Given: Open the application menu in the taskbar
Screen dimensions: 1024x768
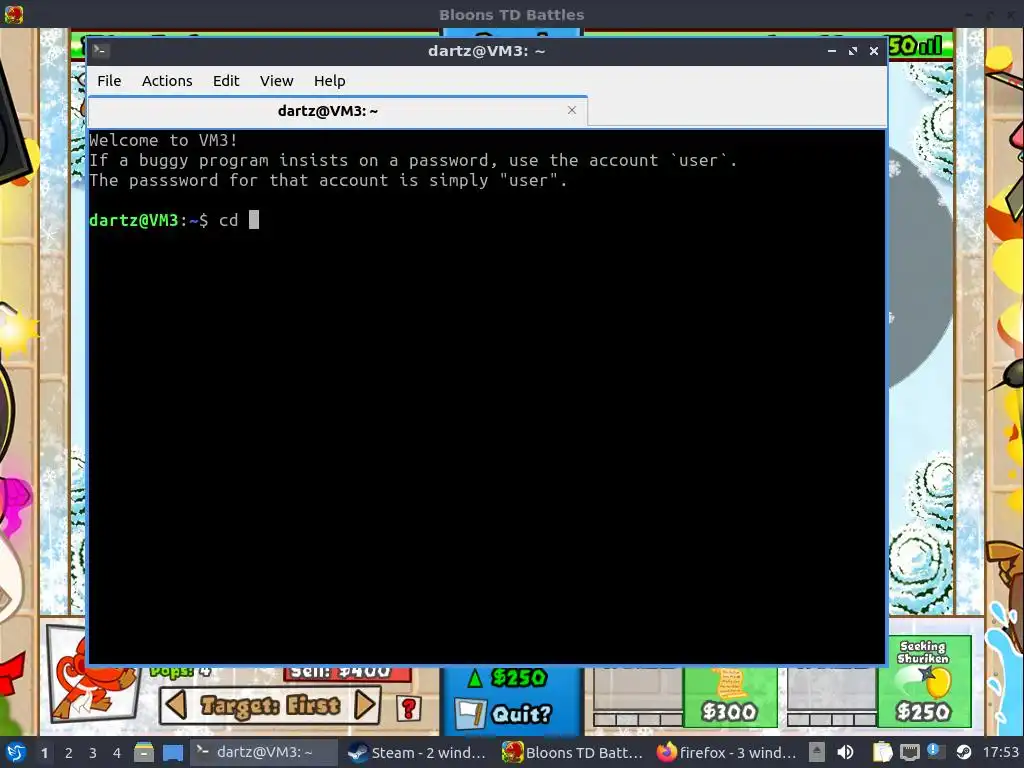Looking at the screenshot, I should tap(15, 753).
